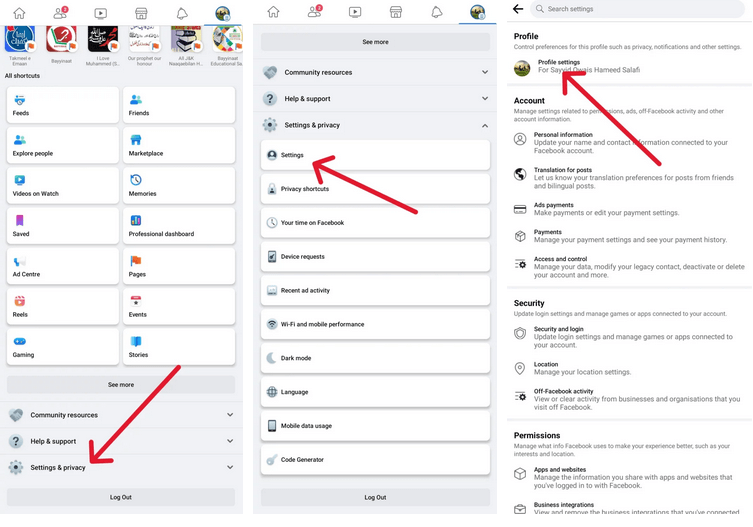
Task: Expand Community resources in middle screenshot
Action: click(376, 72)
